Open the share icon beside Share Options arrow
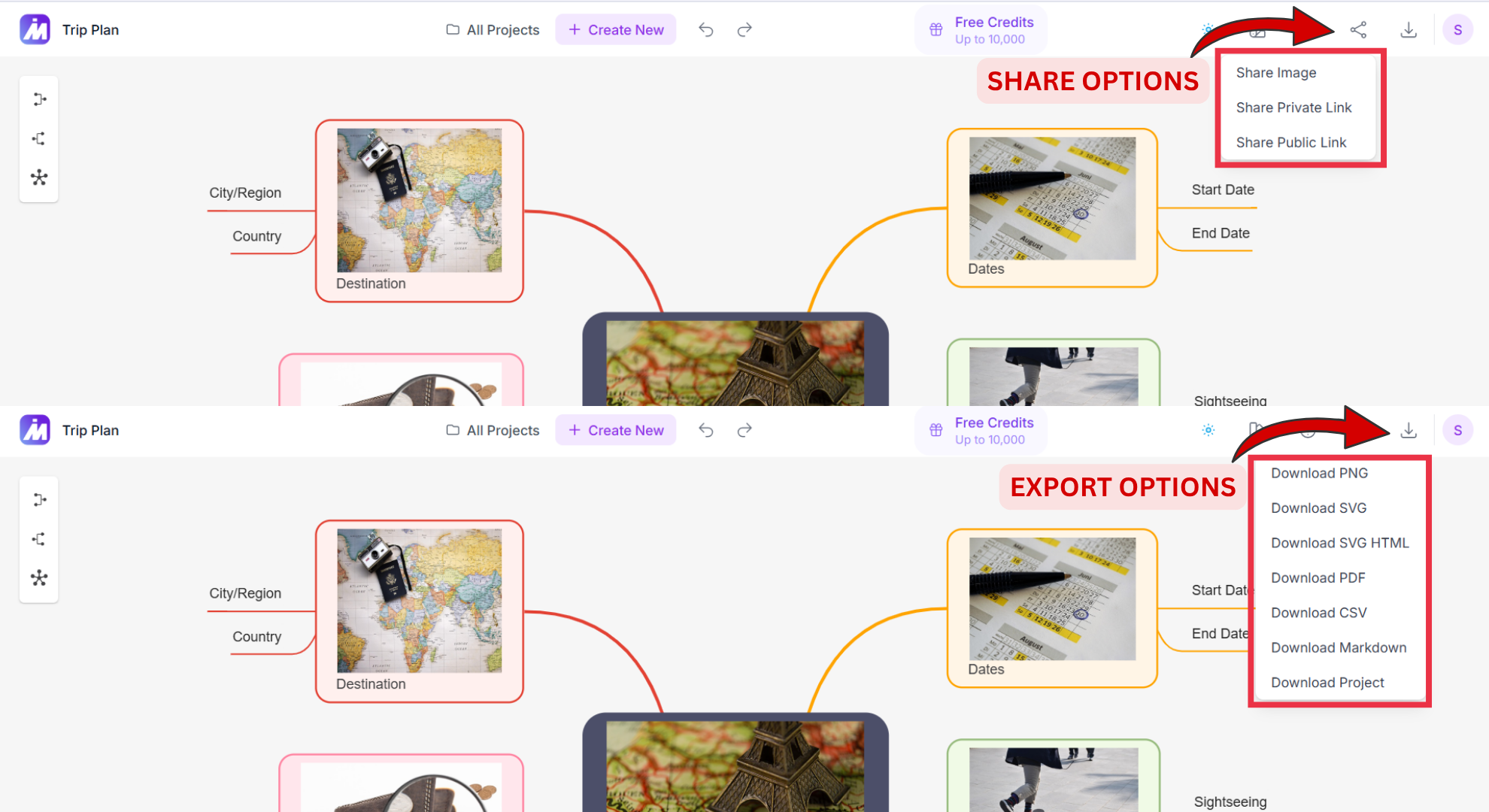The width and height of the screenshot is (1489, 812). click(1358, 30)
